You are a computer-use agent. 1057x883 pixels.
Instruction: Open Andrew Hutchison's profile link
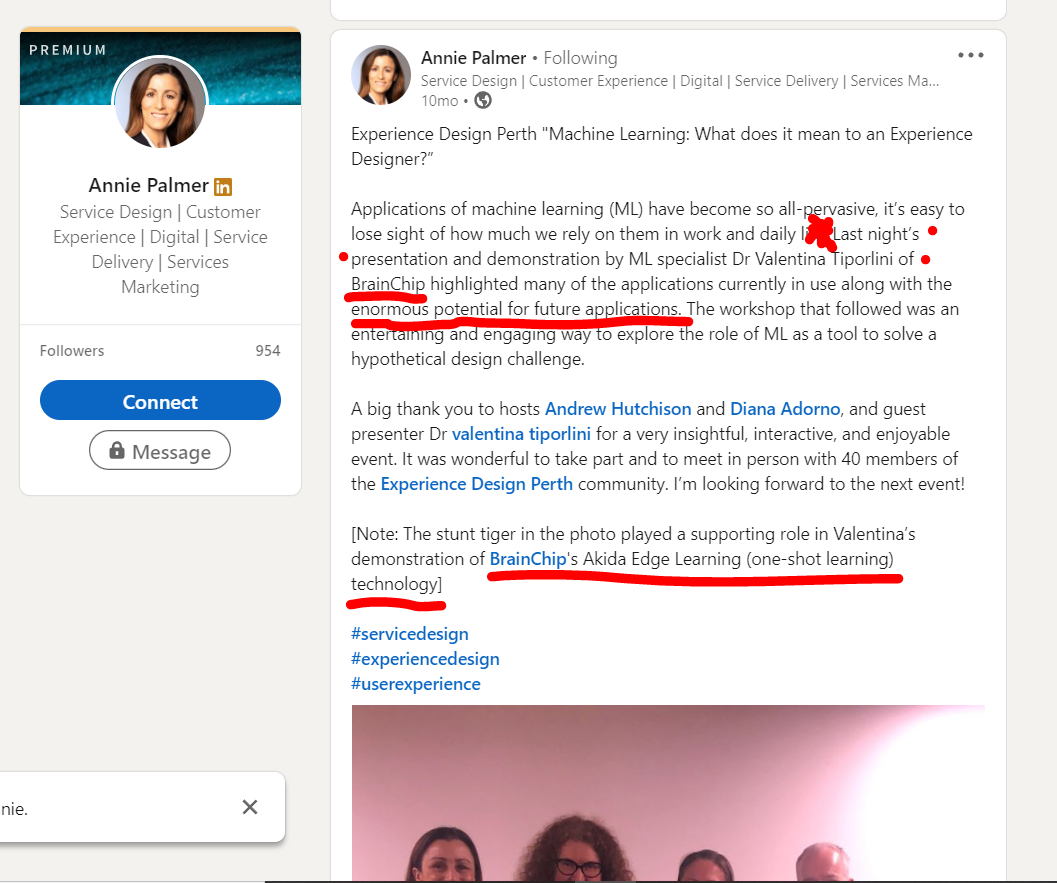tap(618, 409)
